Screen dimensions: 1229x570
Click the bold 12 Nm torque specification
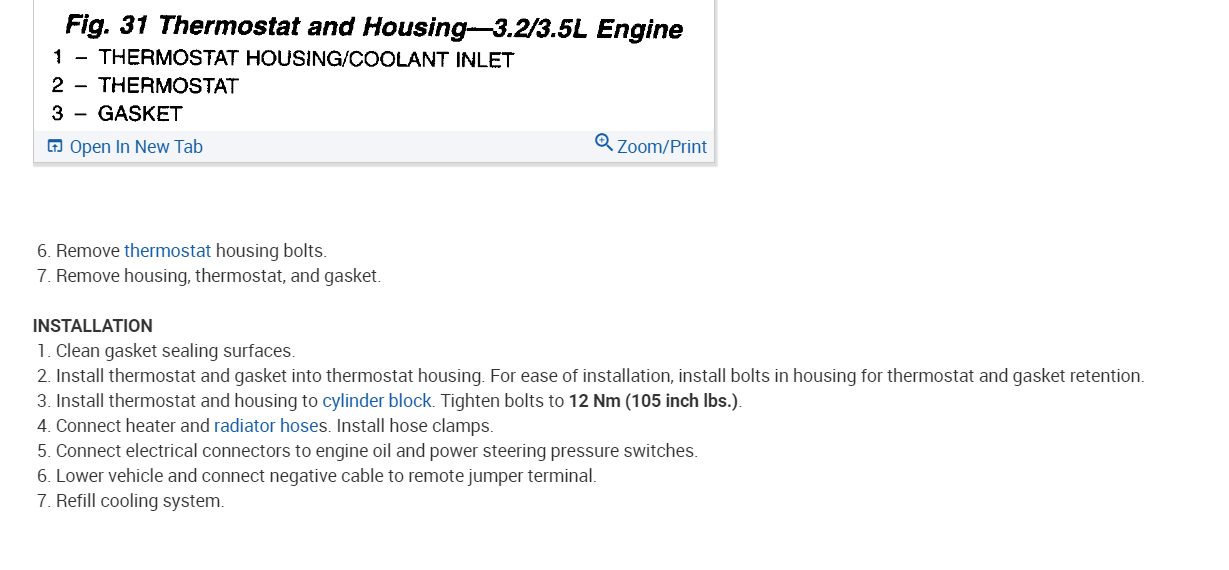654,401
